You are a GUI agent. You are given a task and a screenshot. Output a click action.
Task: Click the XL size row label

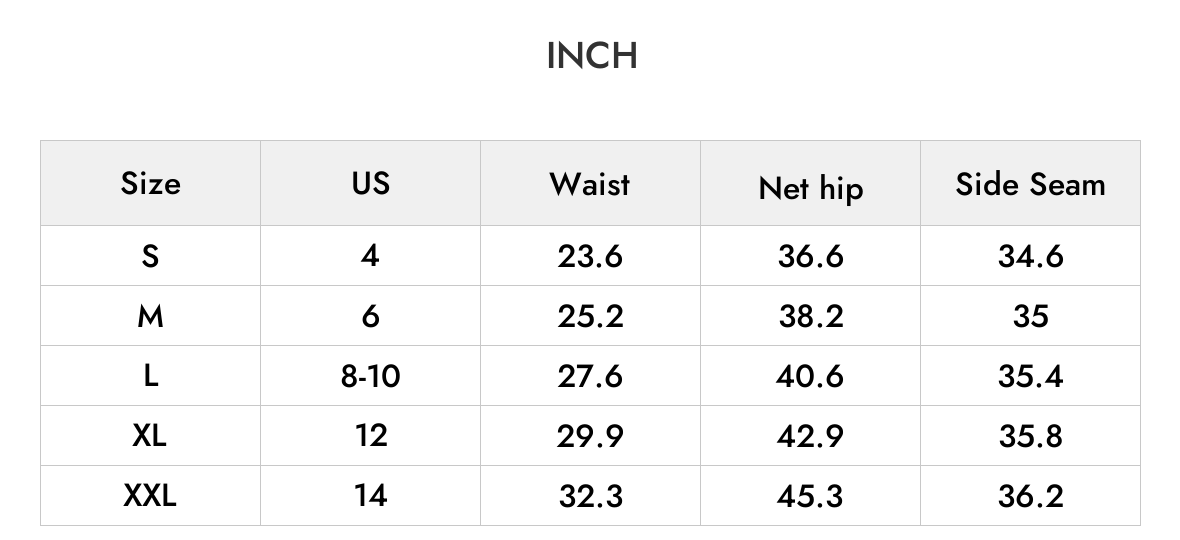click(x=150, y=435)
